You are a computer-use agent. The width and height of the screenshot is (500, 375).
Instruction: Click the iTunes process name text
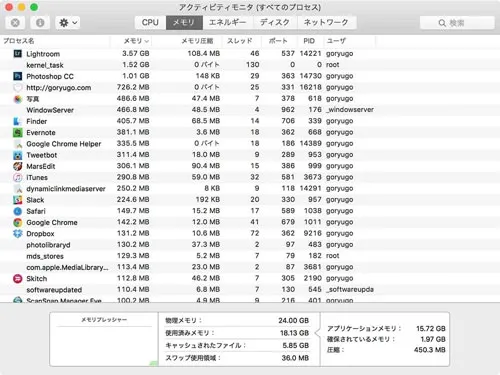pos(37,177)
